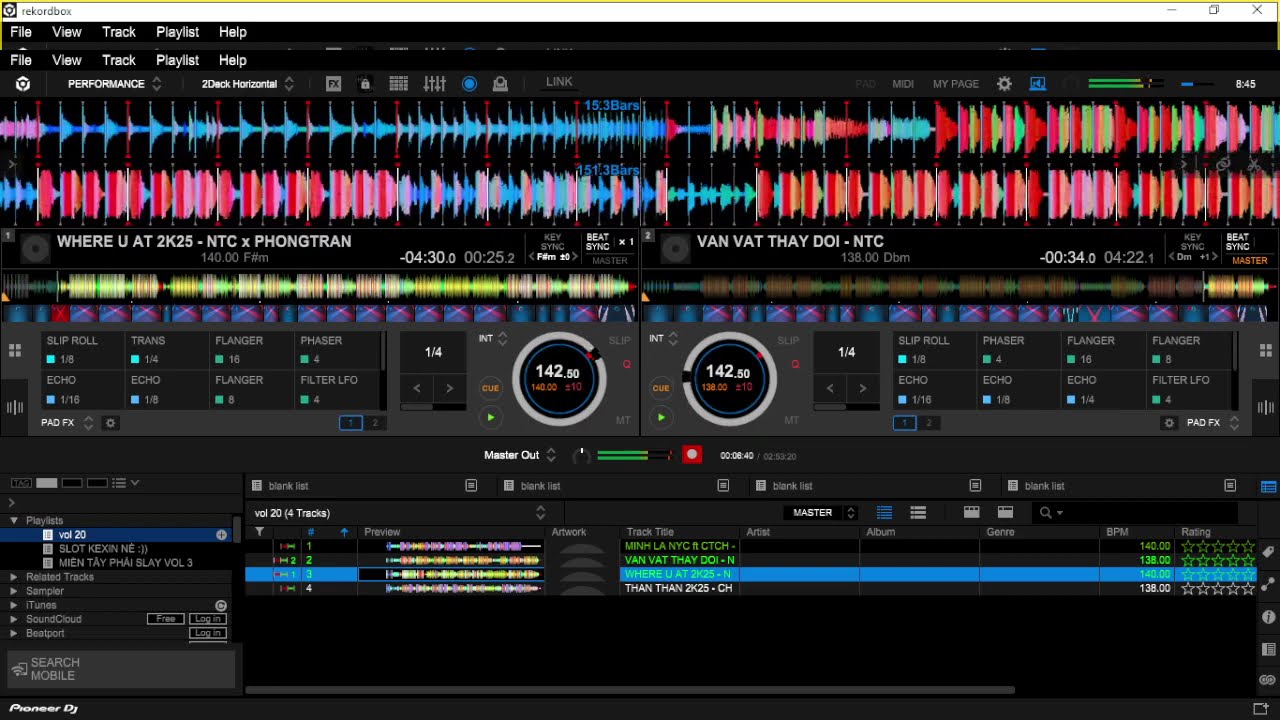1280x720 pixels.
Task: Show the recording panel via blue circle icon
Action: (469, 84)
